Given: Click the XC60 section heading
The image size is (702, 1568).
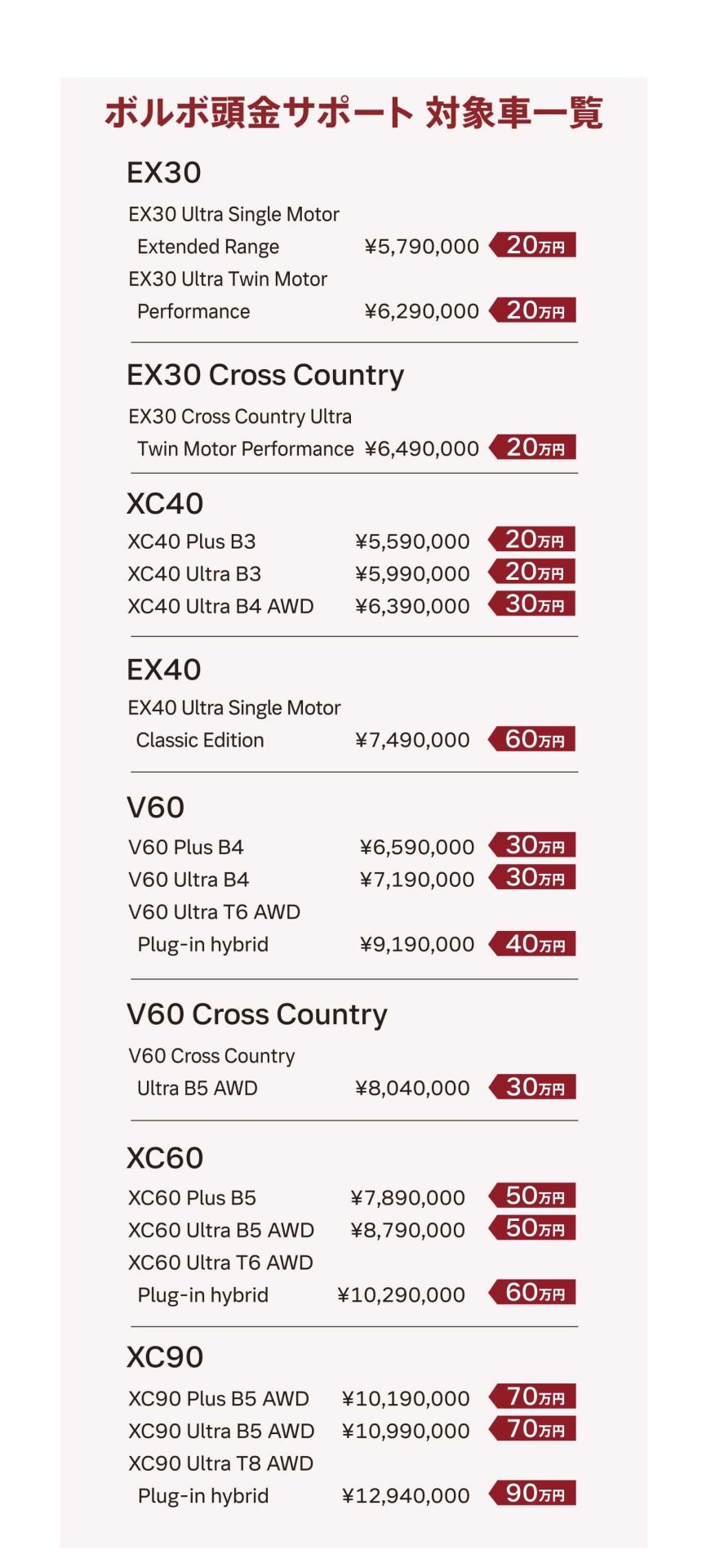Looking at the screenshot, I should pos(165,1158).
